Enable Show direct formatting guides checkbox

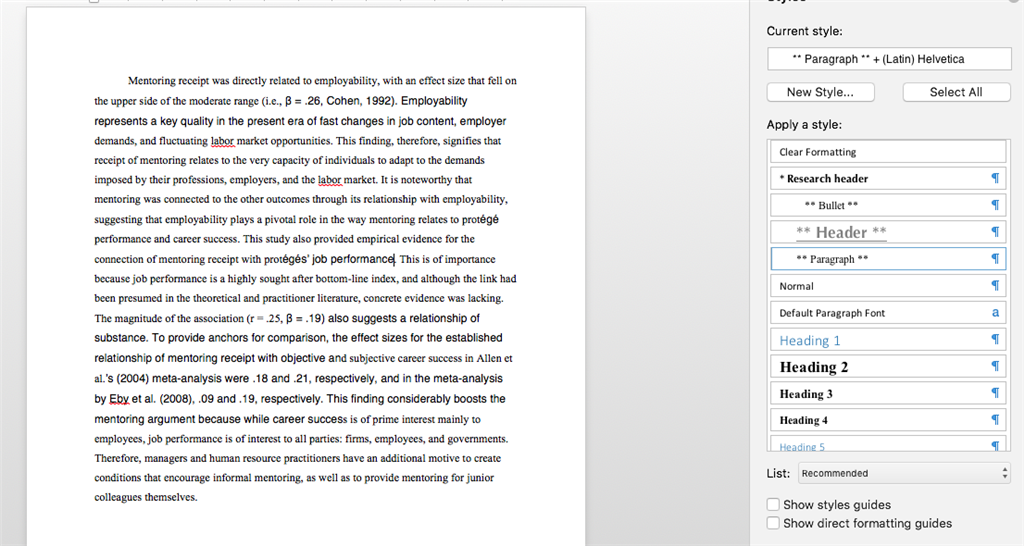pos(773,522)
